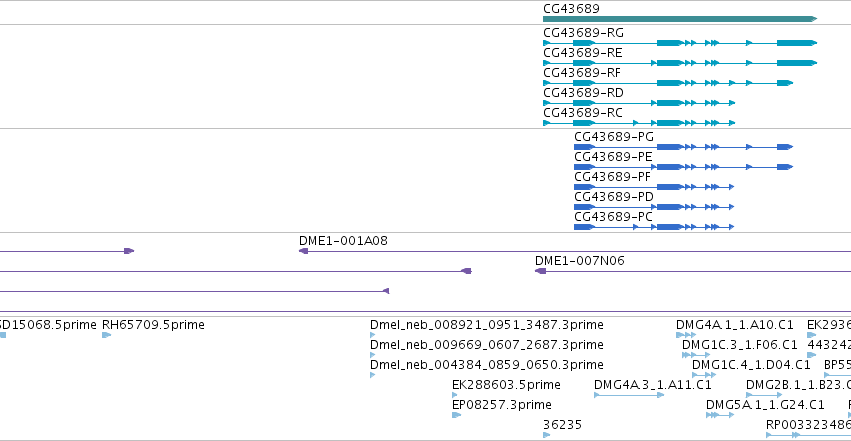Select Dmel_neb_004384_0859_0650.3prime label
This screenshot has width=851, height=441.
486,366
